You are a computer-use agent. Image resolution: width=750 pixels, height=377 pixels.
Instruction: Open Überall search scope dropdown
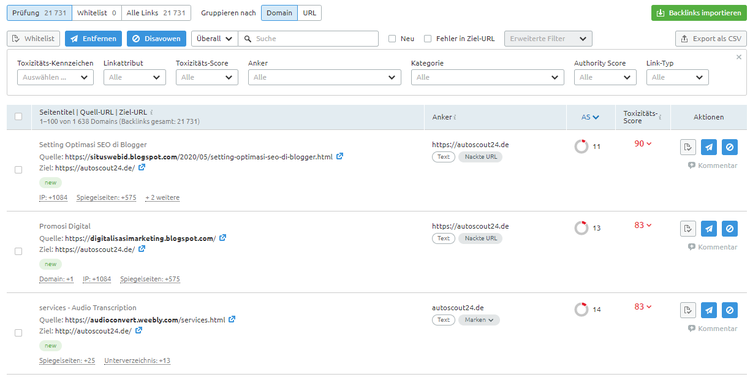point(215,39)
